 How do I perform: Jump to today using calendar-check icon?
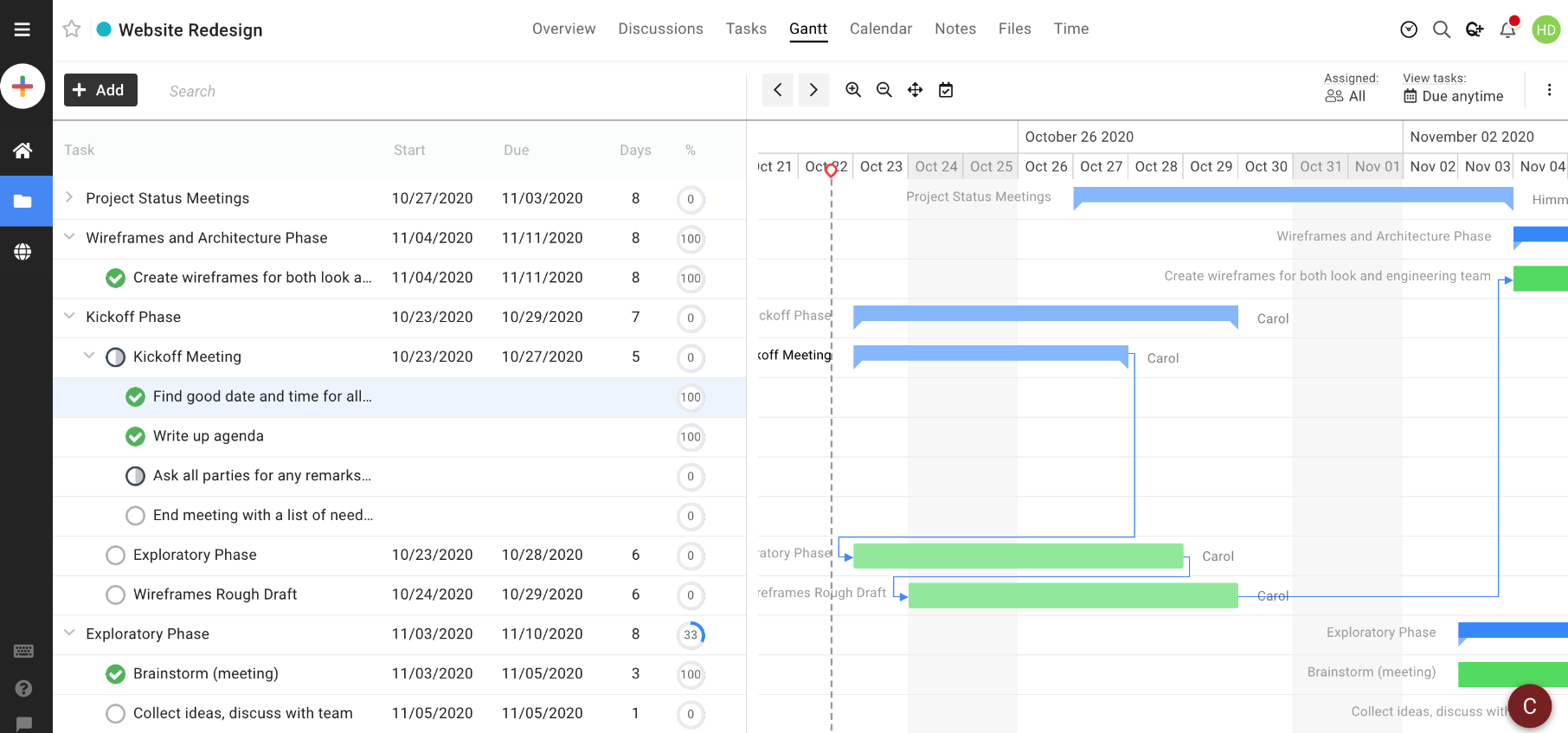(x=946, y=90)
